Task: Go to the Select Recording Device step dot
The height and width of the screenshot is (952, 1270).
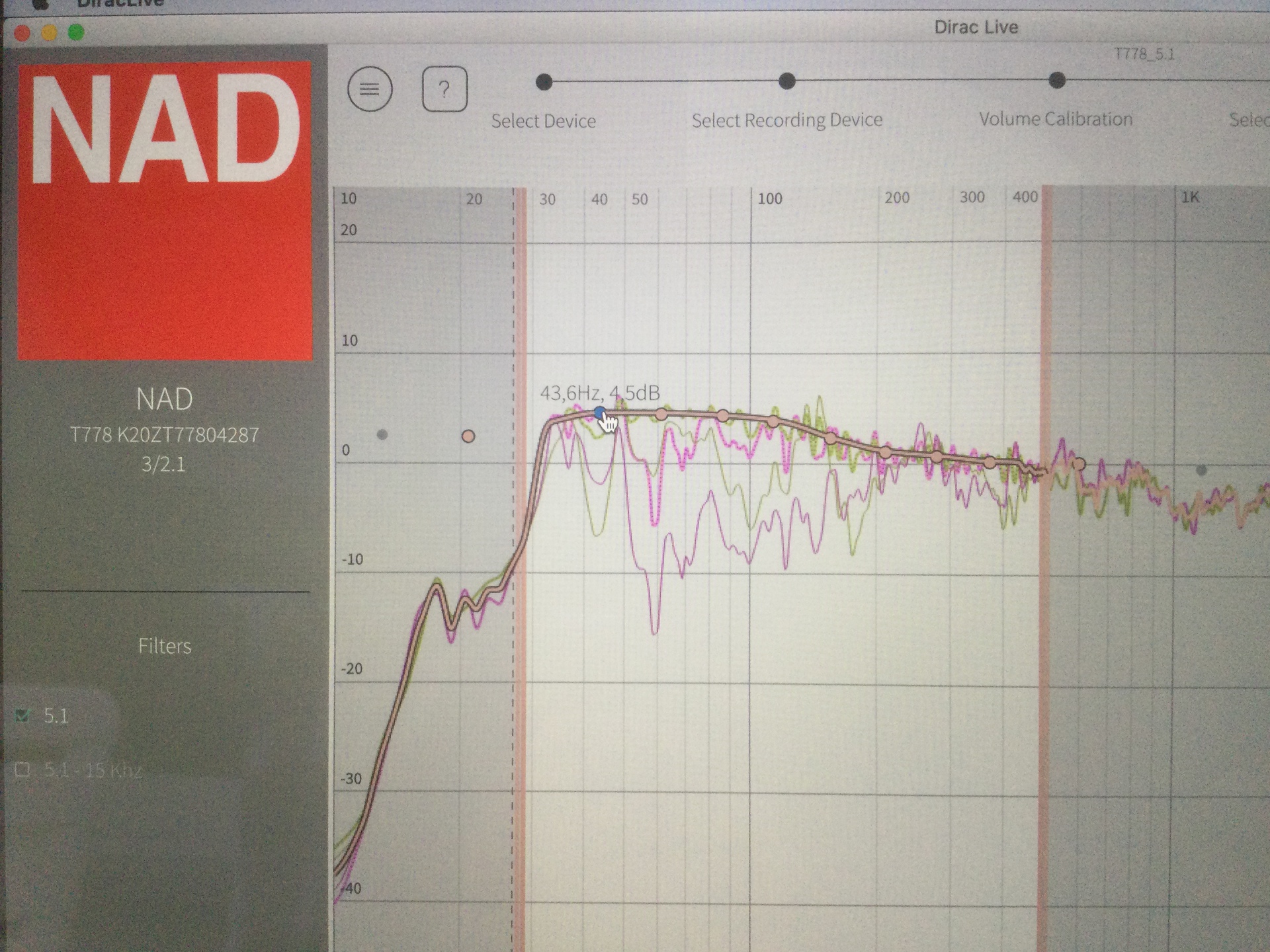Action: tap(786, 81)
